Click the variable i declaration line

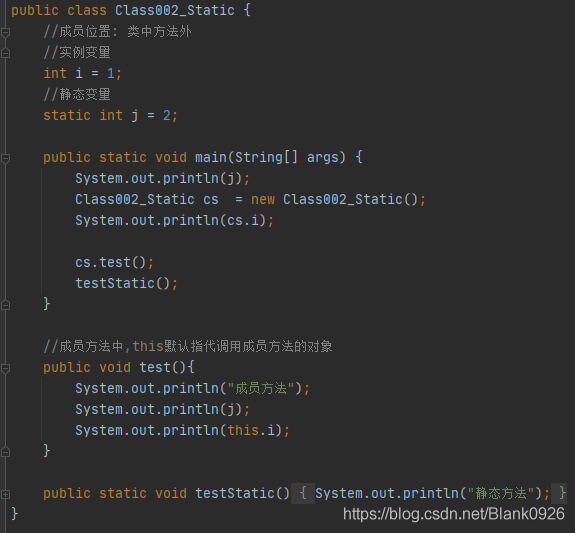83,73
